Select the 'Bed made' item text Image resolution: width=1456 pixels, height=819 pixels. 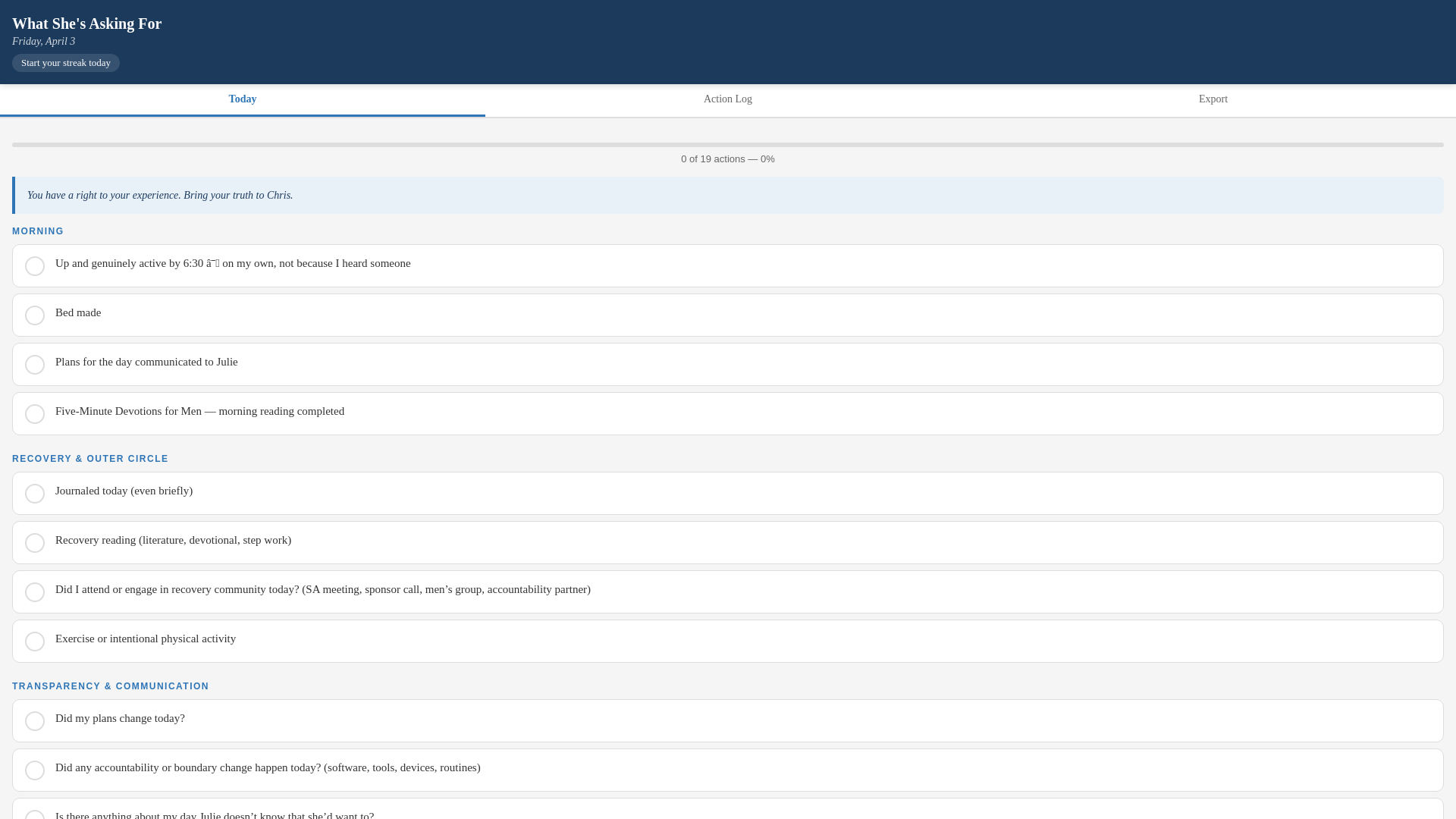click(78, 312)
